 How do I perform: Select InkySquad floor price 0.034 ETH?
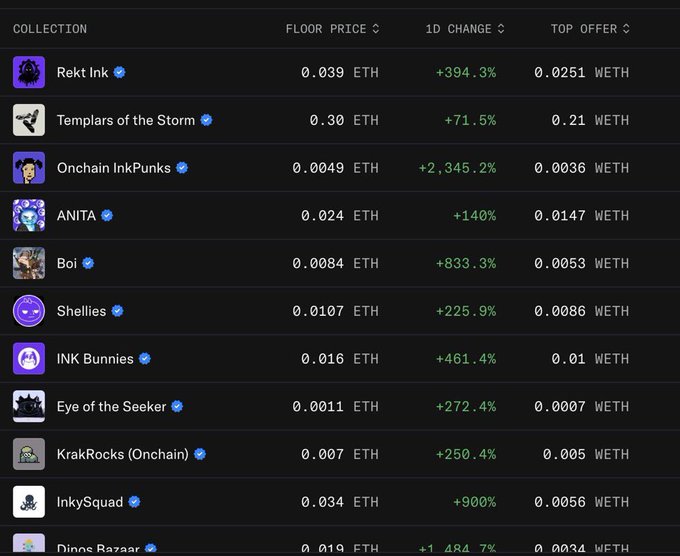[340, 501]
